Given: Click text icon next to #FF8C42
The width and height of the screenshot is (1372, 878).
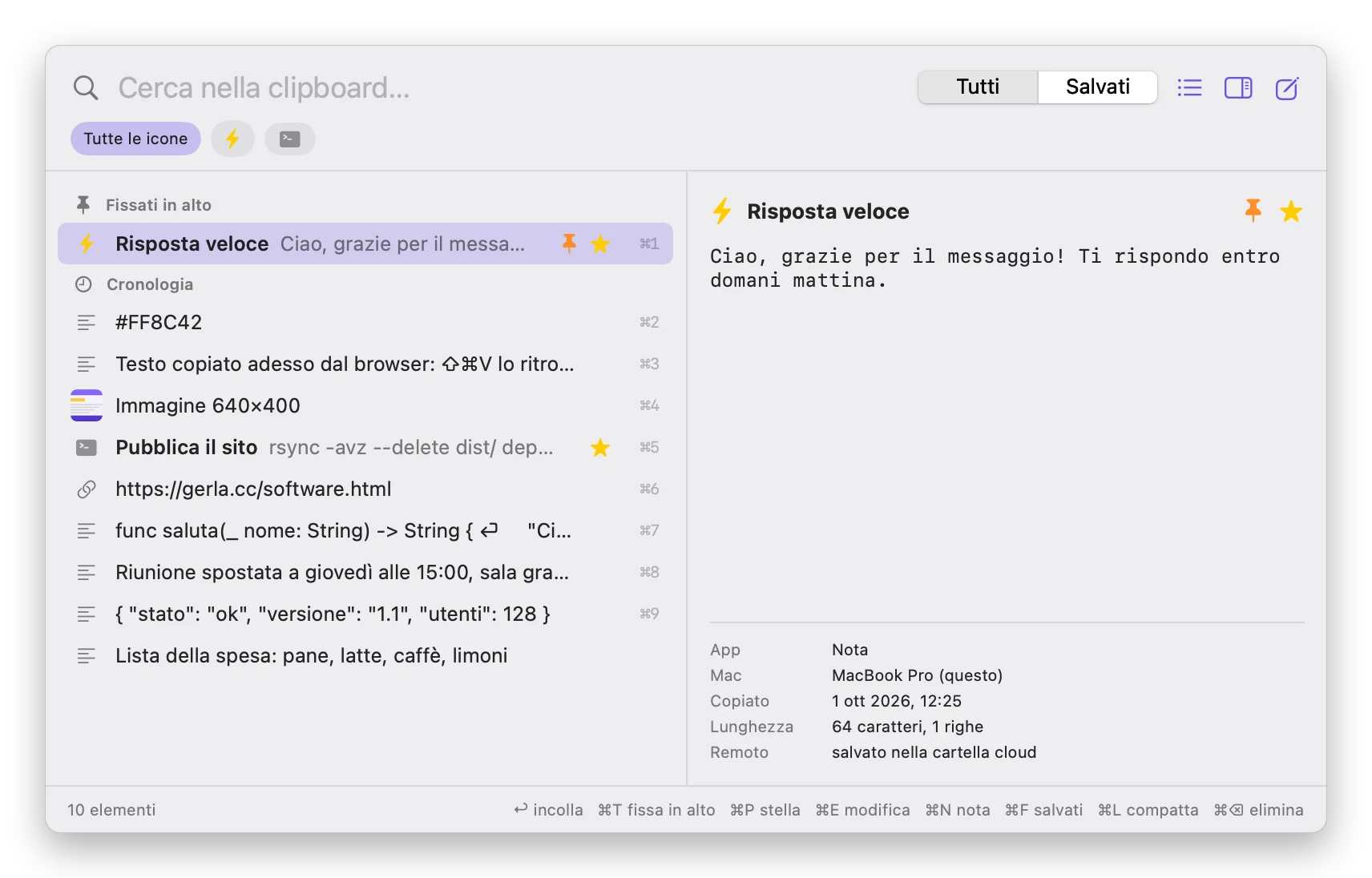Looking at the screenshot, I should (x=87, y=322).
